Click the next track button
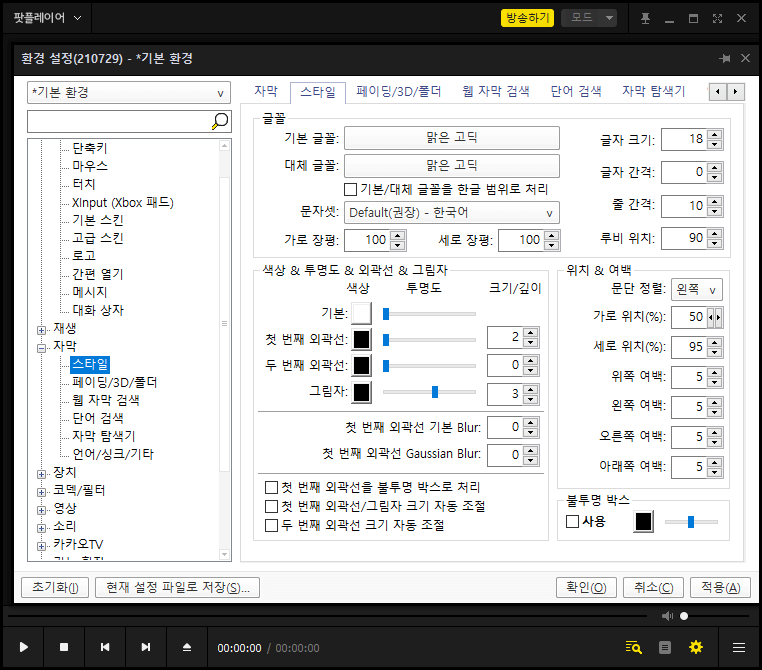The height and width of the screenshot is (670, 762). (x=145, y=647)
